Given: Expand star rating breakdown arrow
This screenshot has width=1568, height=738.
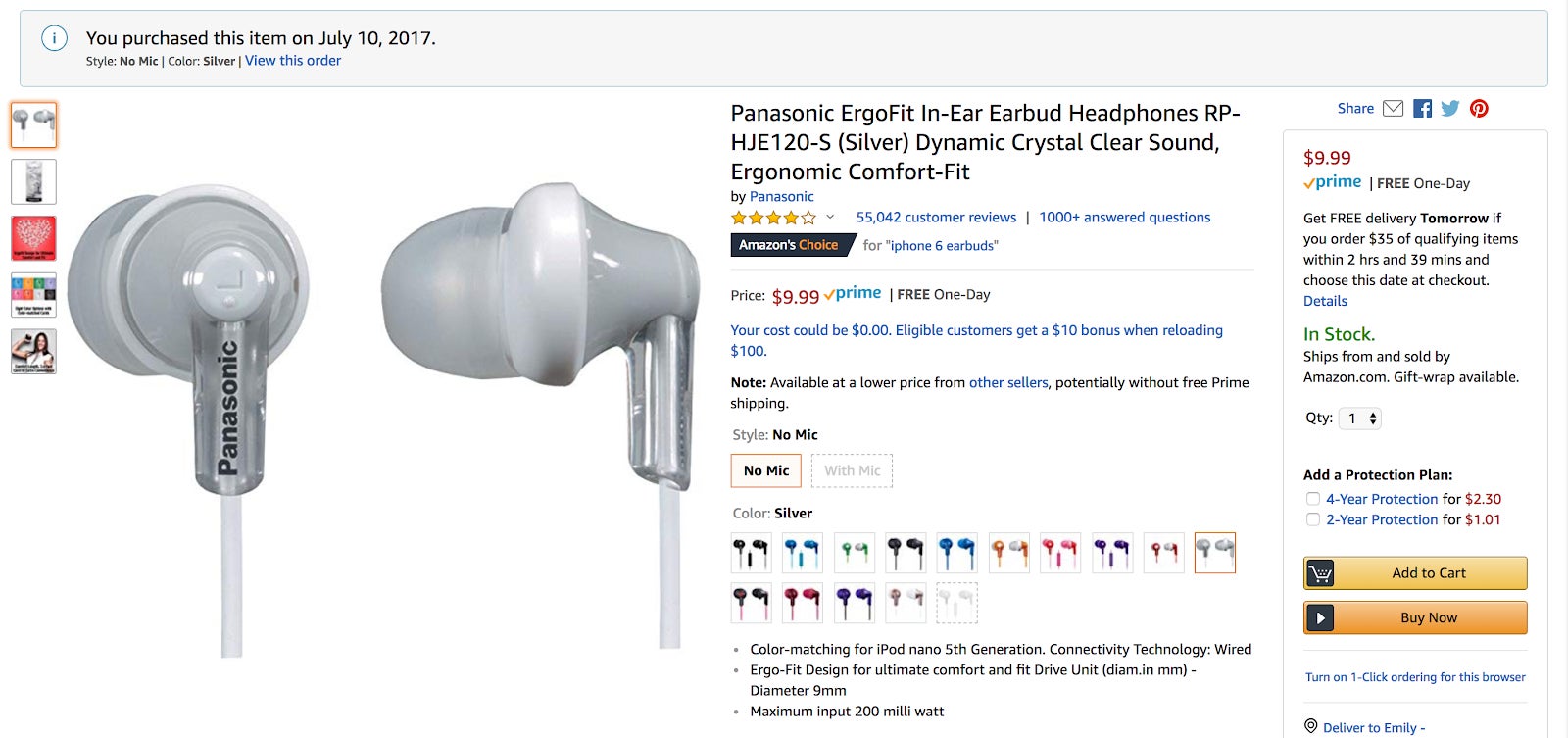Looking at the screenshot, I should click(x=830, y=217).
